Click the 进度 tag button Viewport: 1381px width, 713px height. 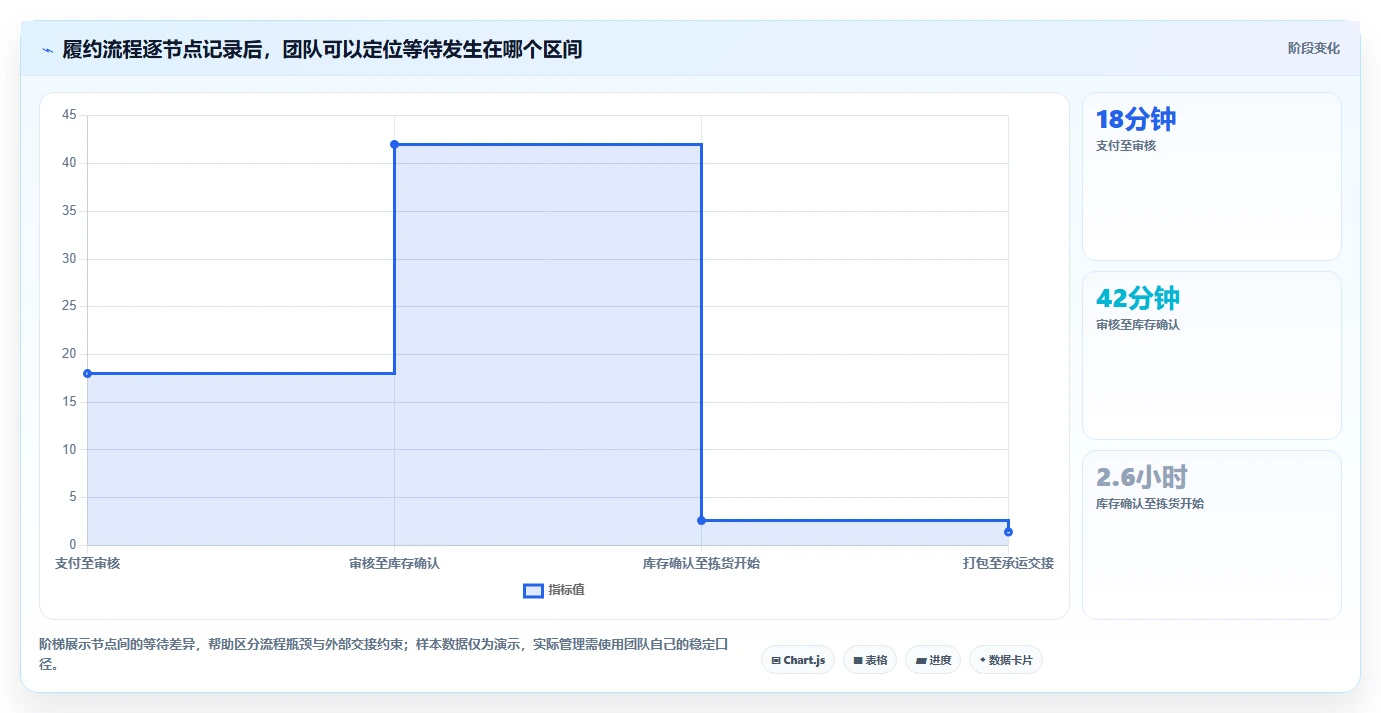[933, 660]
